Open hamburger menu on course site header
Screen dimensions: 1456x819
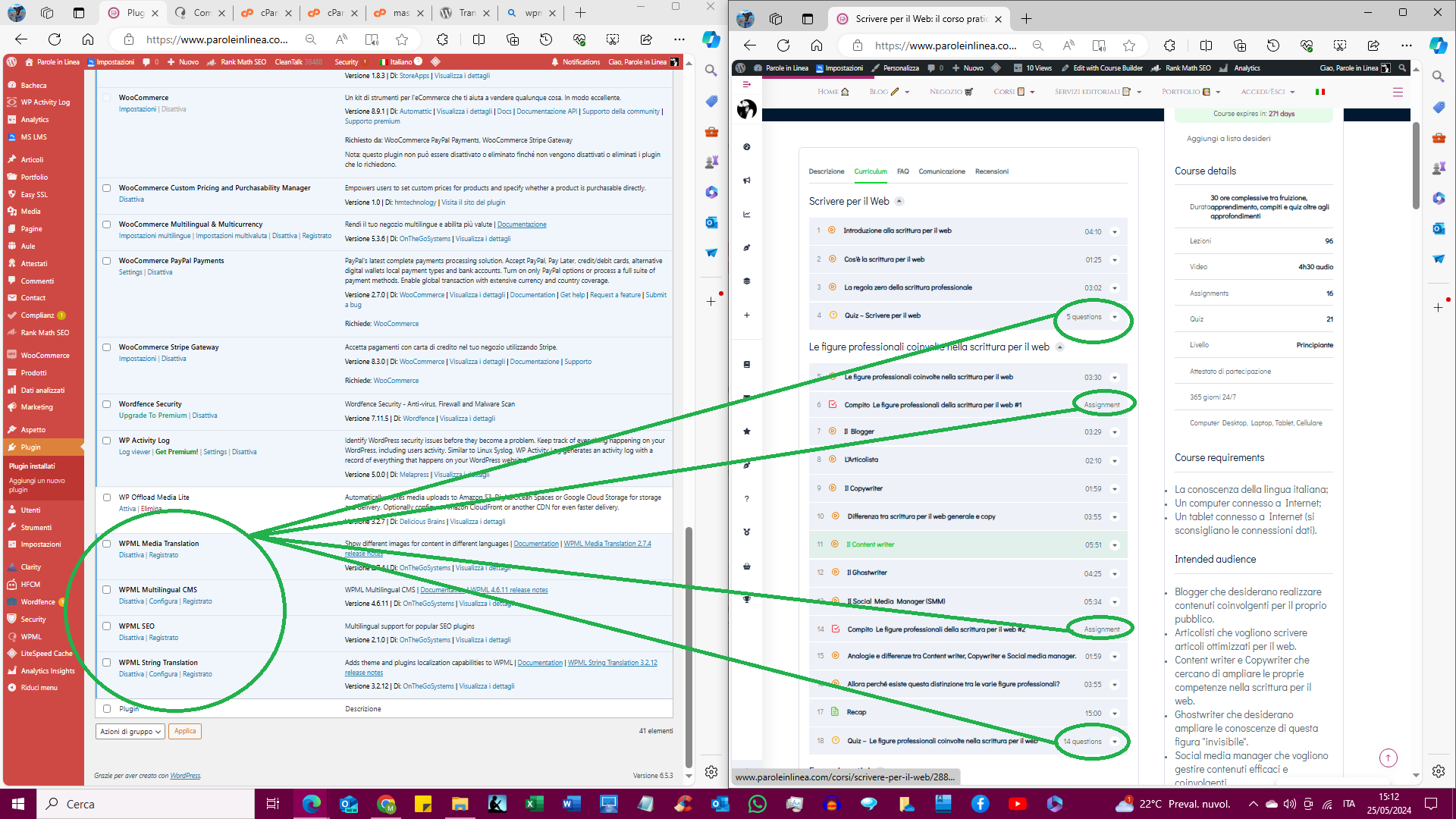point(1398,92)
